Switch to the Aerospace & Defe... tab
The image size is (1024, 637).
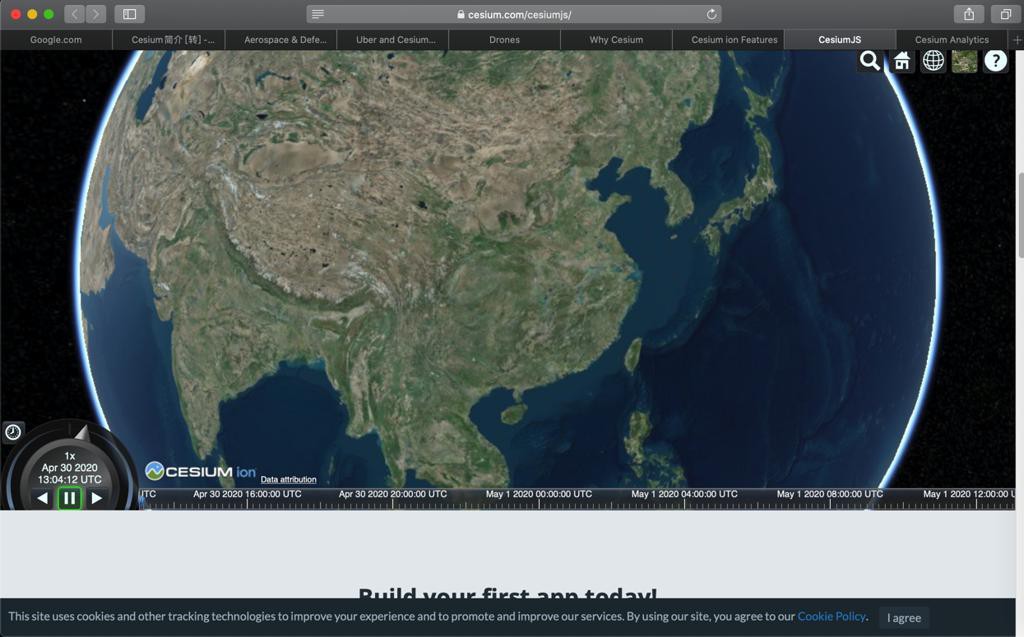pyautogui.click(x=281, y=40)
